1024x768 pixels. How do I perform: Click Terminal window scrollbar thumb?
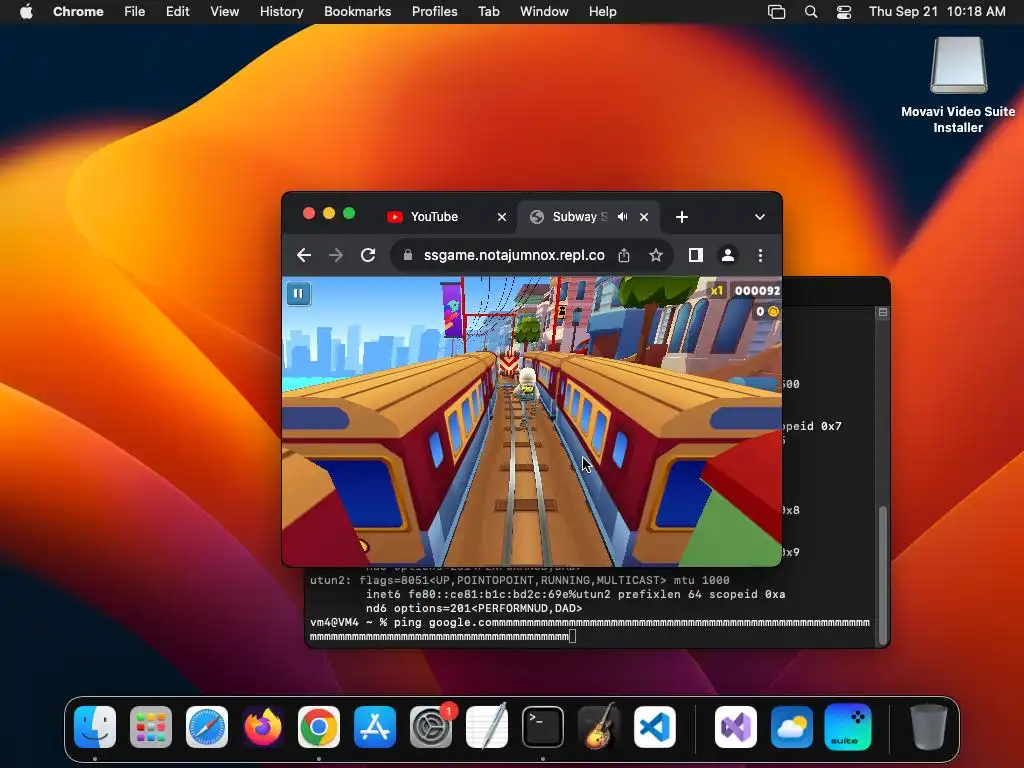tap(882, 575)
